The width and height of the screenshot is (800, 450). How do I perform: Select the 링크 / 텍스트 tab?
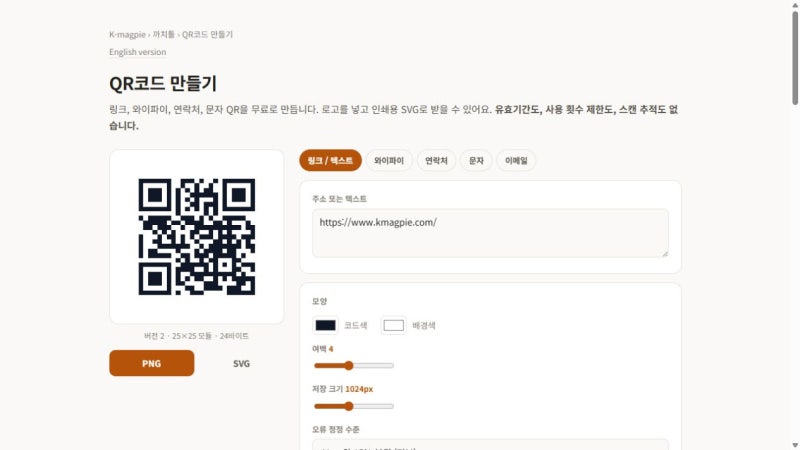coord(330,160)
